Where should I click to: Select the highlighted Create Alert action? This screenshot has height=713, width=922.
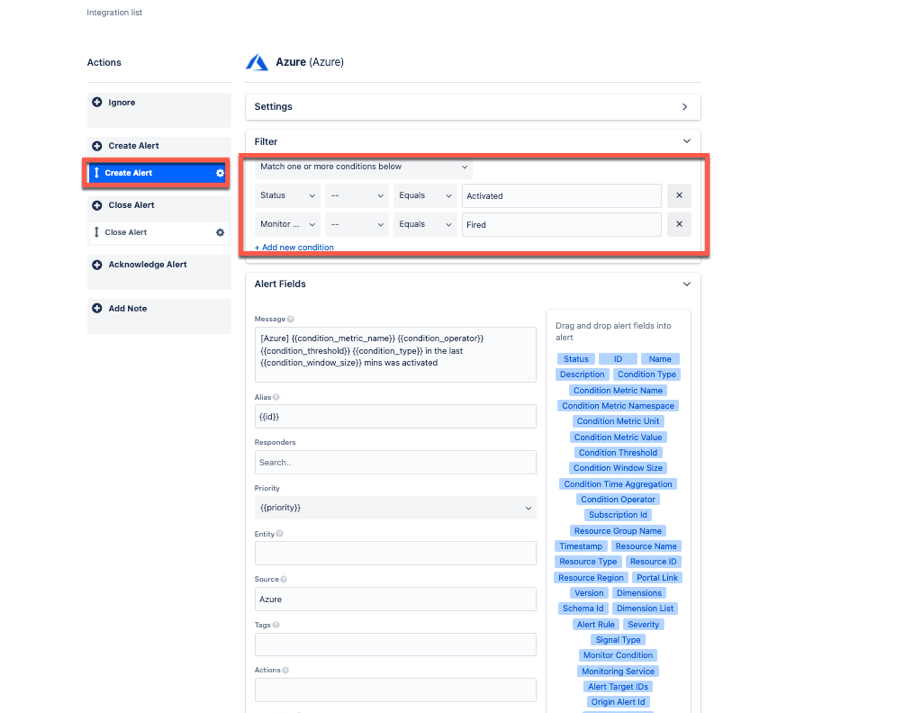point(158,173)
